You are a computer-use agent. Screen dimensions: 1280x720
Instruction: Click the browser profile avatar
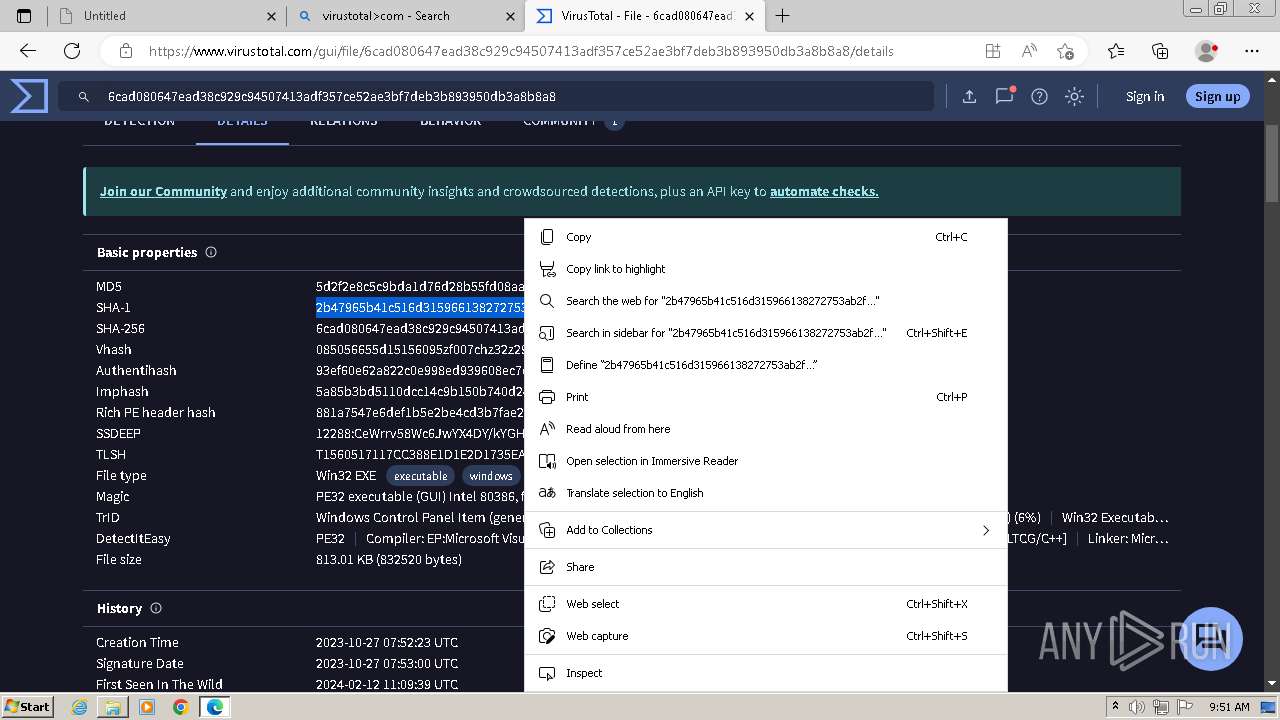1207,51
